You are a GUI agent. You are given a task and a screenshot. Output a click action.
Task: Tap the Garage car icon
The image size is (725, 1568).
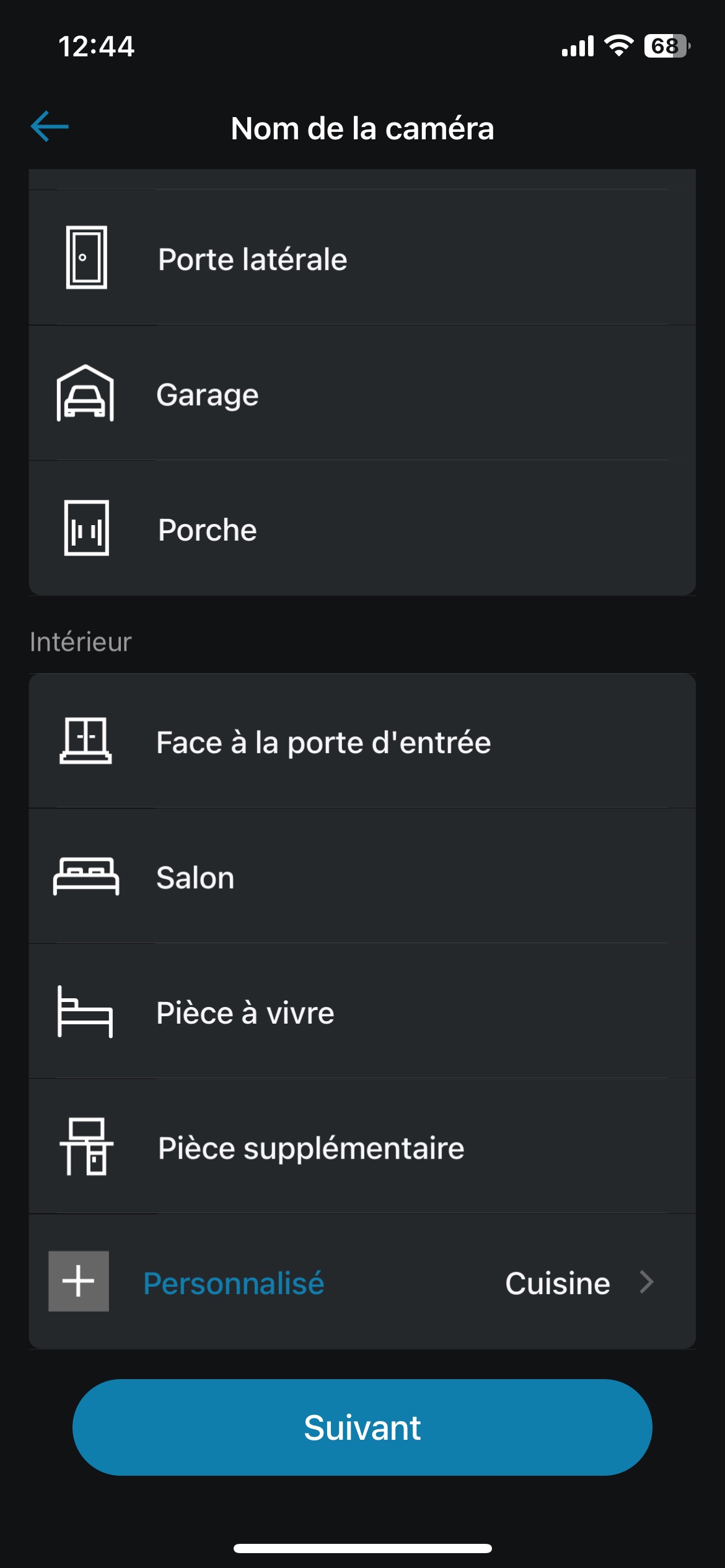pyautogui.click(x=86, y=393)
